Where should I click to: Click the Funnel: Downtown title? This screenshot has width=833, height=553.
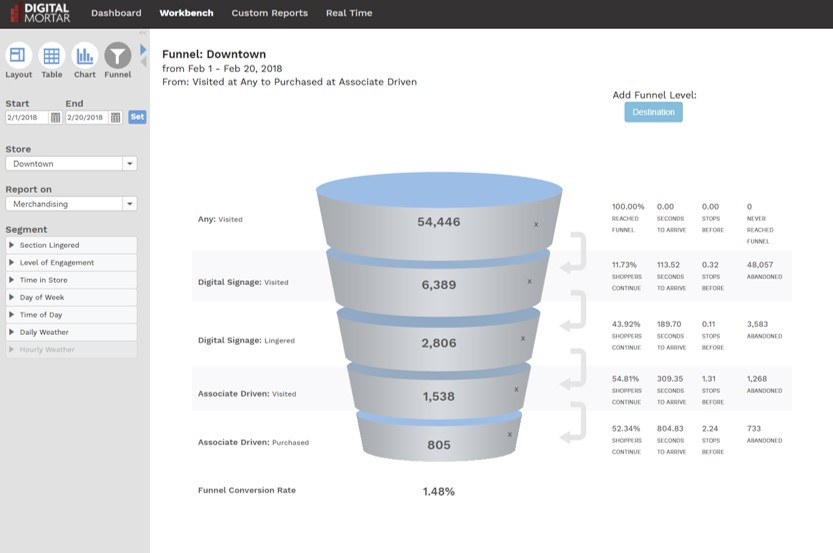214,54
